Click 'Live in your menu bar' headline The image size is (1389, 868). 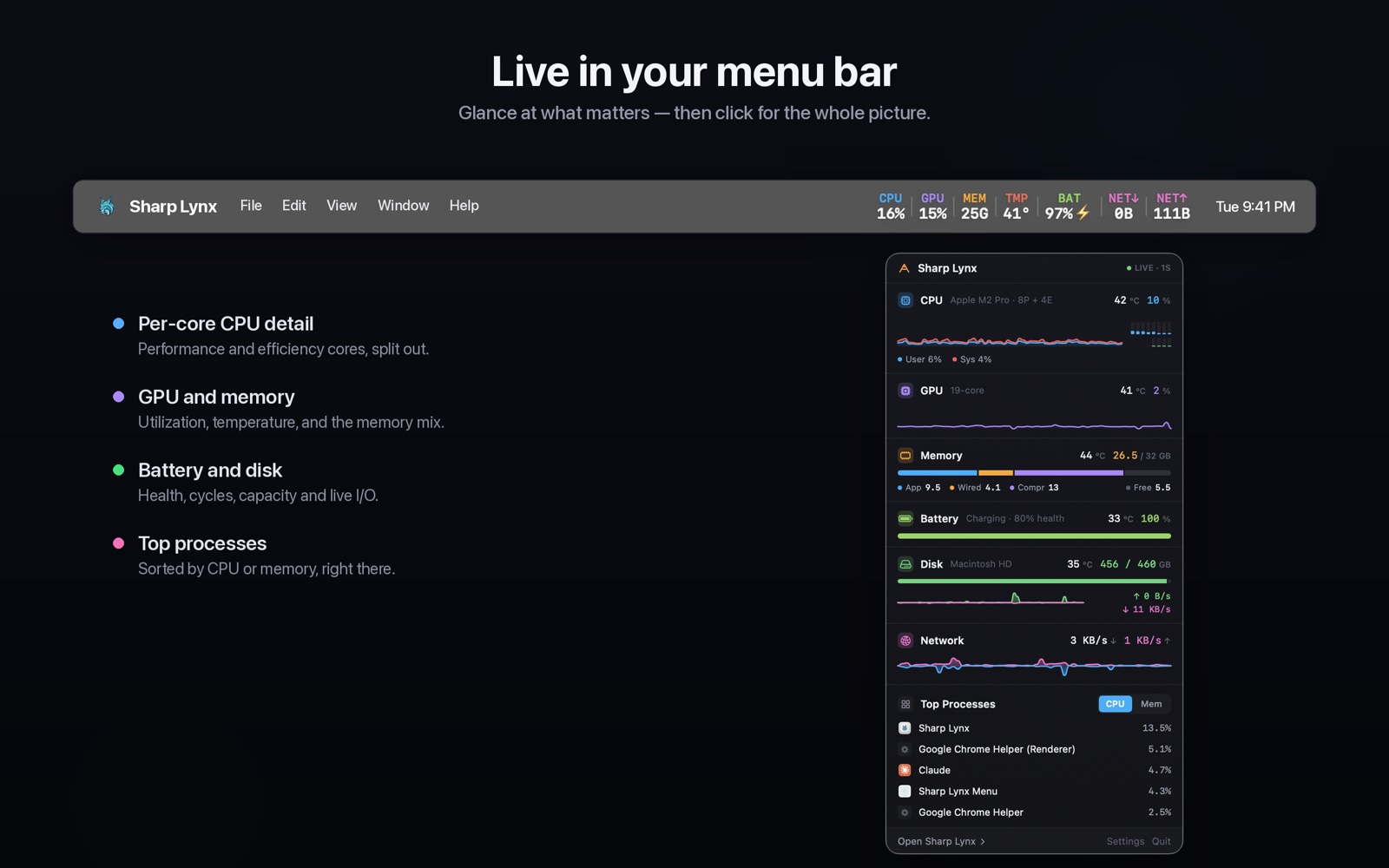(694, 71)
